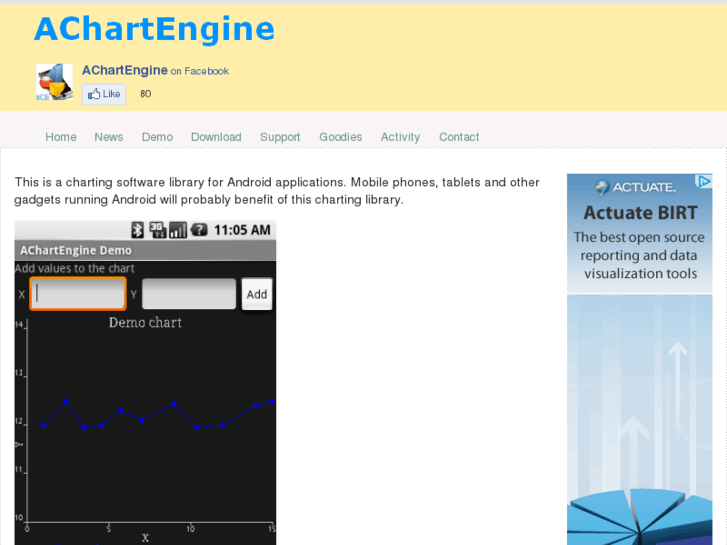The image size is (727, 545).
Task: Click the AChartEngine page logo thumbnail
Action: [x=54, y=82]
